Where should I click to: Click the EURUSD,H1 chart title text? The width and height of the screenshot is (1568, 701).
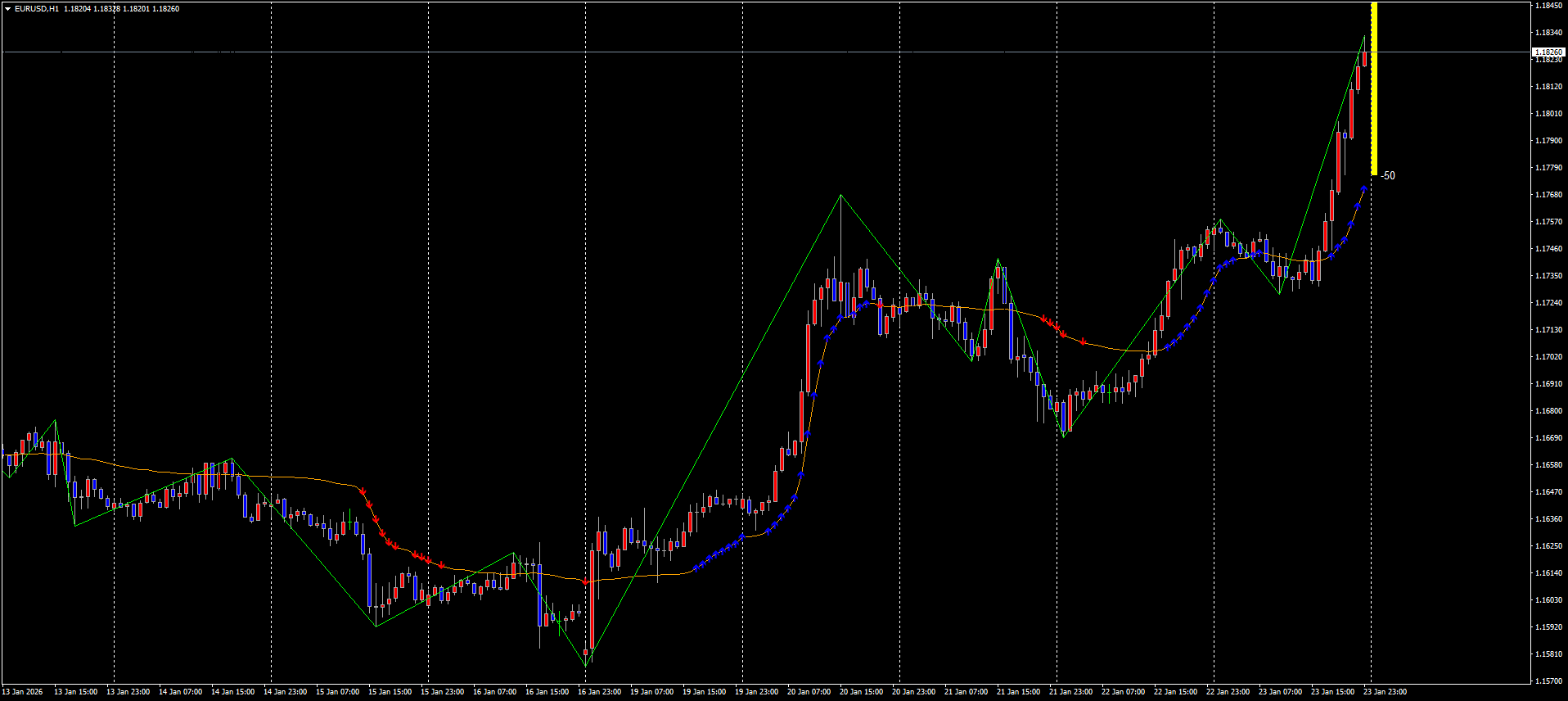[37, 9]
